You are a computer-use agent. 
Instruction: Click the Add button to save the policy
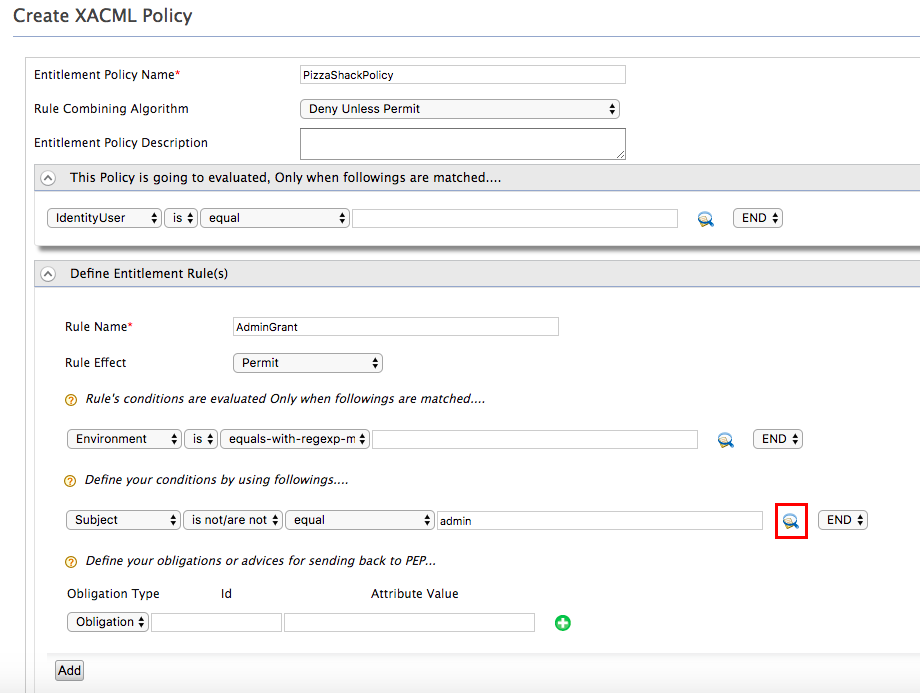68,670
